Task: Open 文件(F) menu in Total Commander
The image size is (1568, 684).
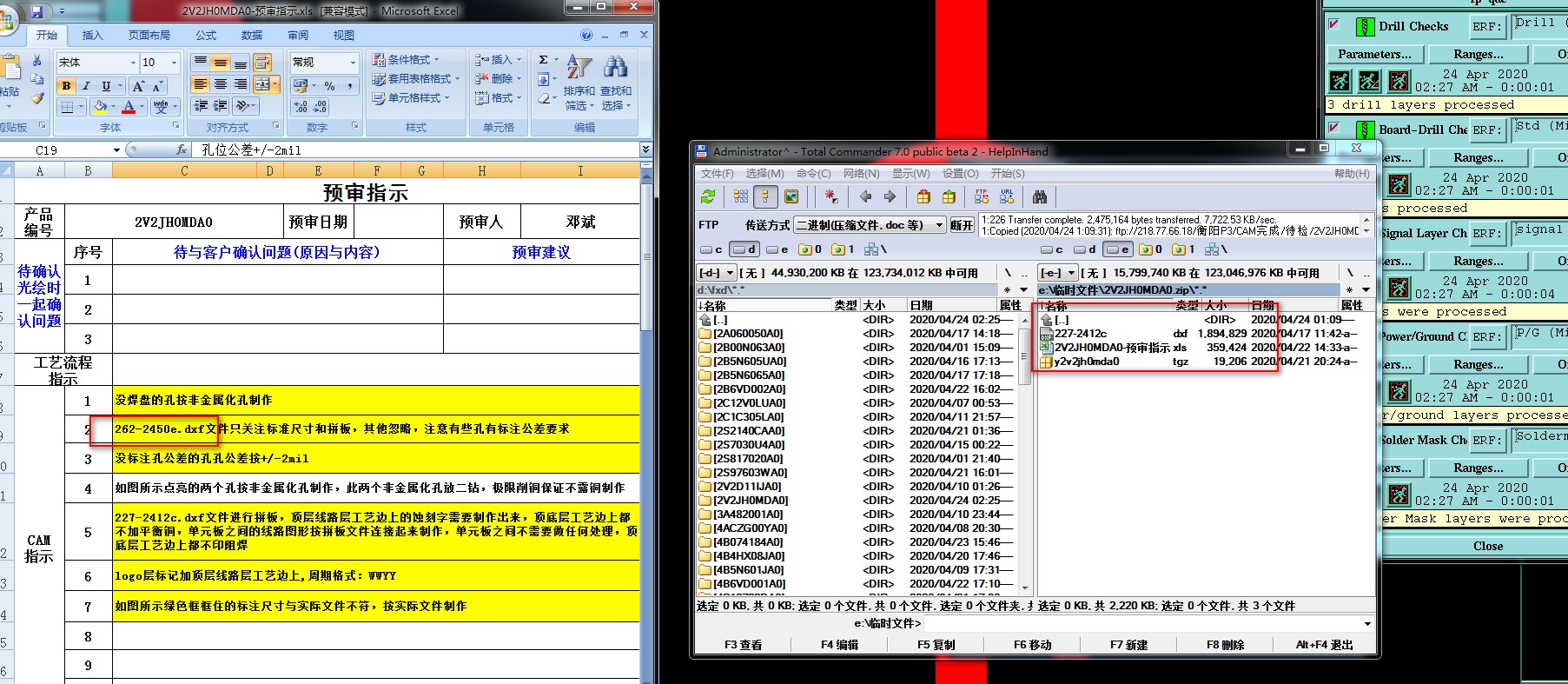Action: click(718, 174)
